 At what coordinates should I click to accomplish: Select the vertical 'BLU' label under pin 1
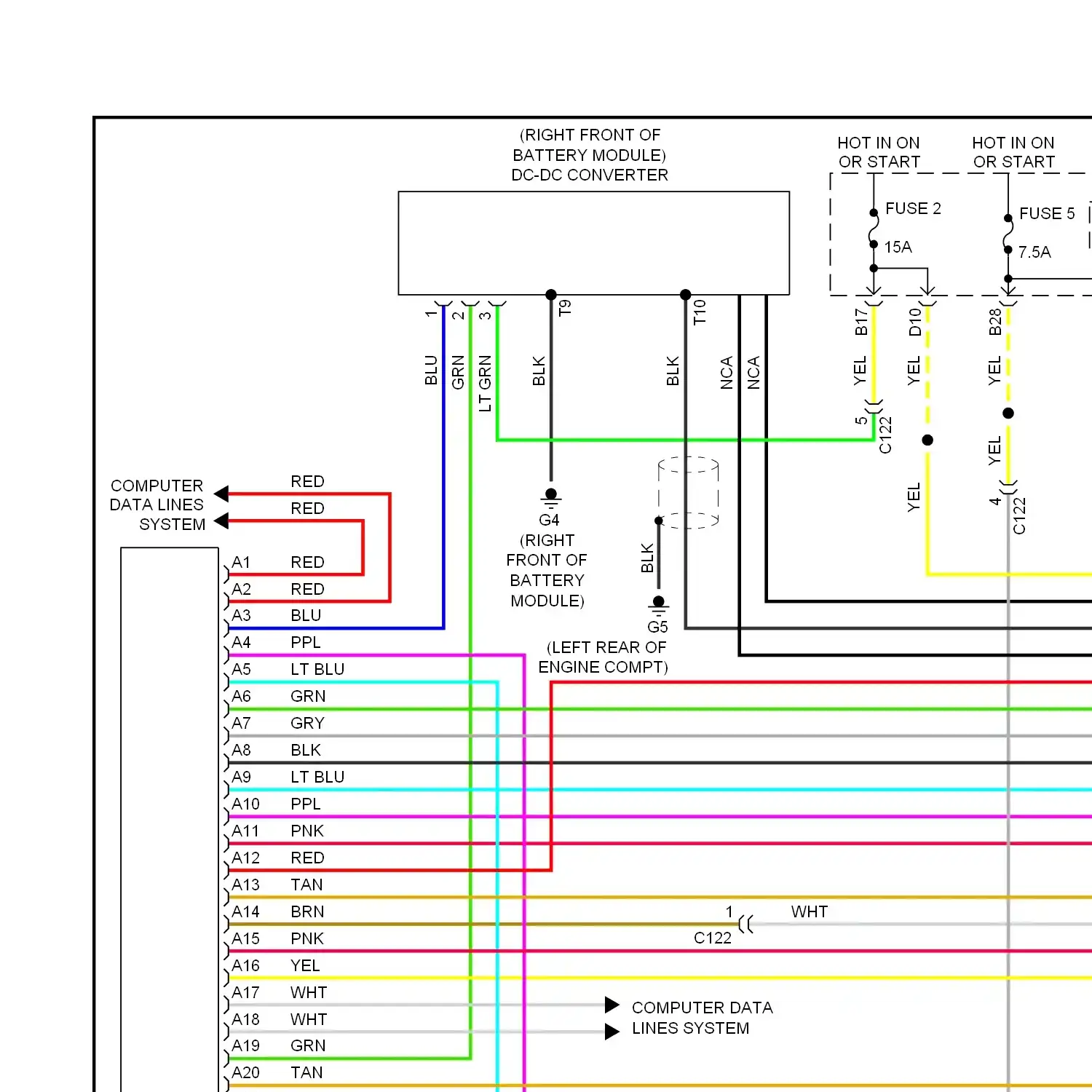pyautogui.click(x=431, y=371)
